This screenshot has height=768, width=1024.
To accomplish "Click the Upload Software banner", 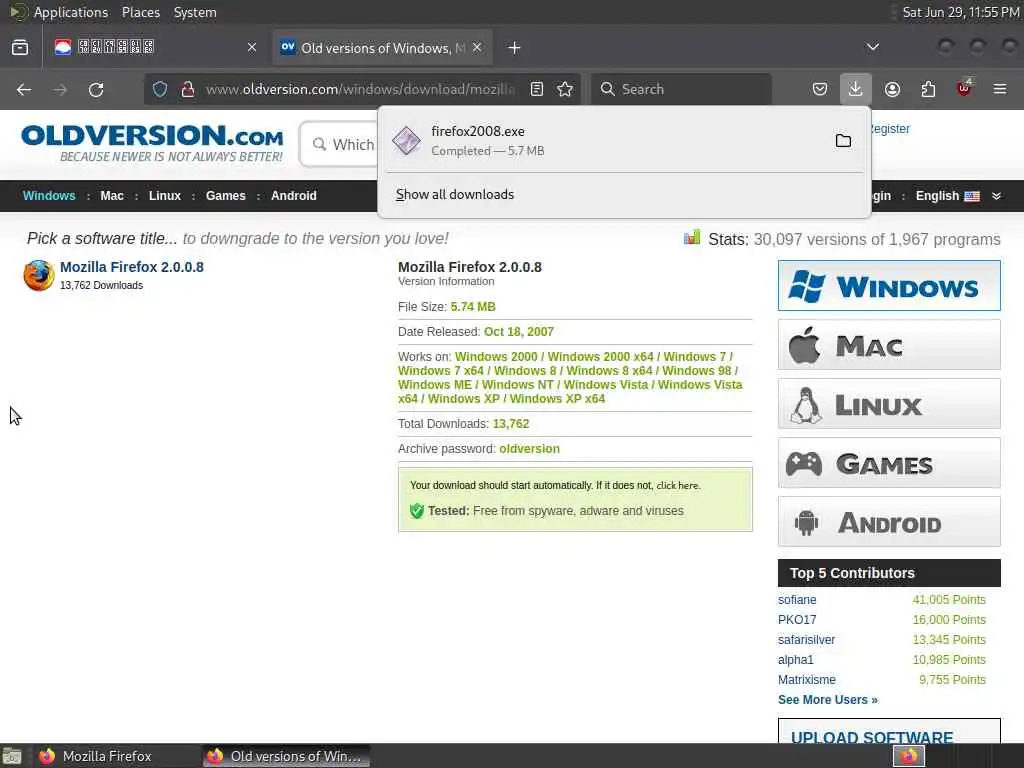I will click(889, 731).
